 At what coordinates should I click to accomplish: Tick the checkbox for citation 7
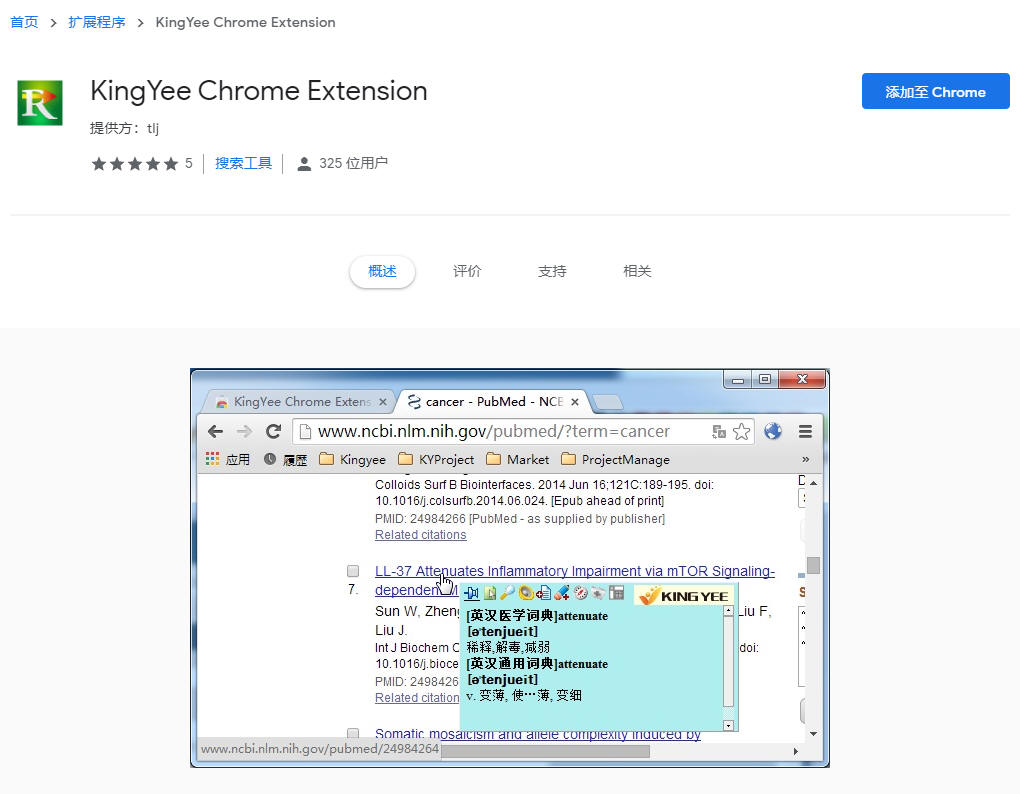tap(353, 571)
